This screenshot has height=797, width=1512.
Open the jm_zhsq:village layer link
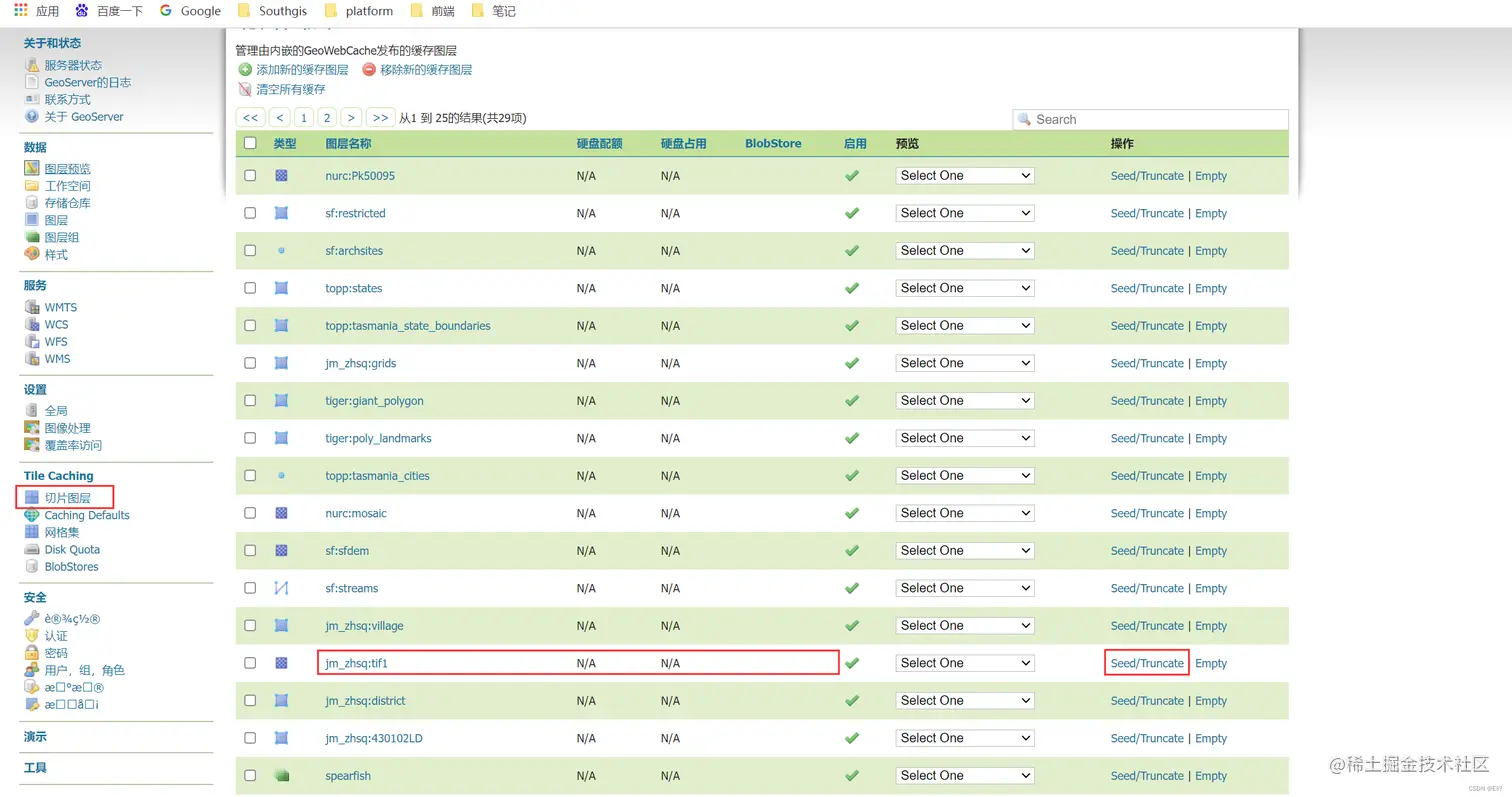pyautogui.click(x=364, y=626)
